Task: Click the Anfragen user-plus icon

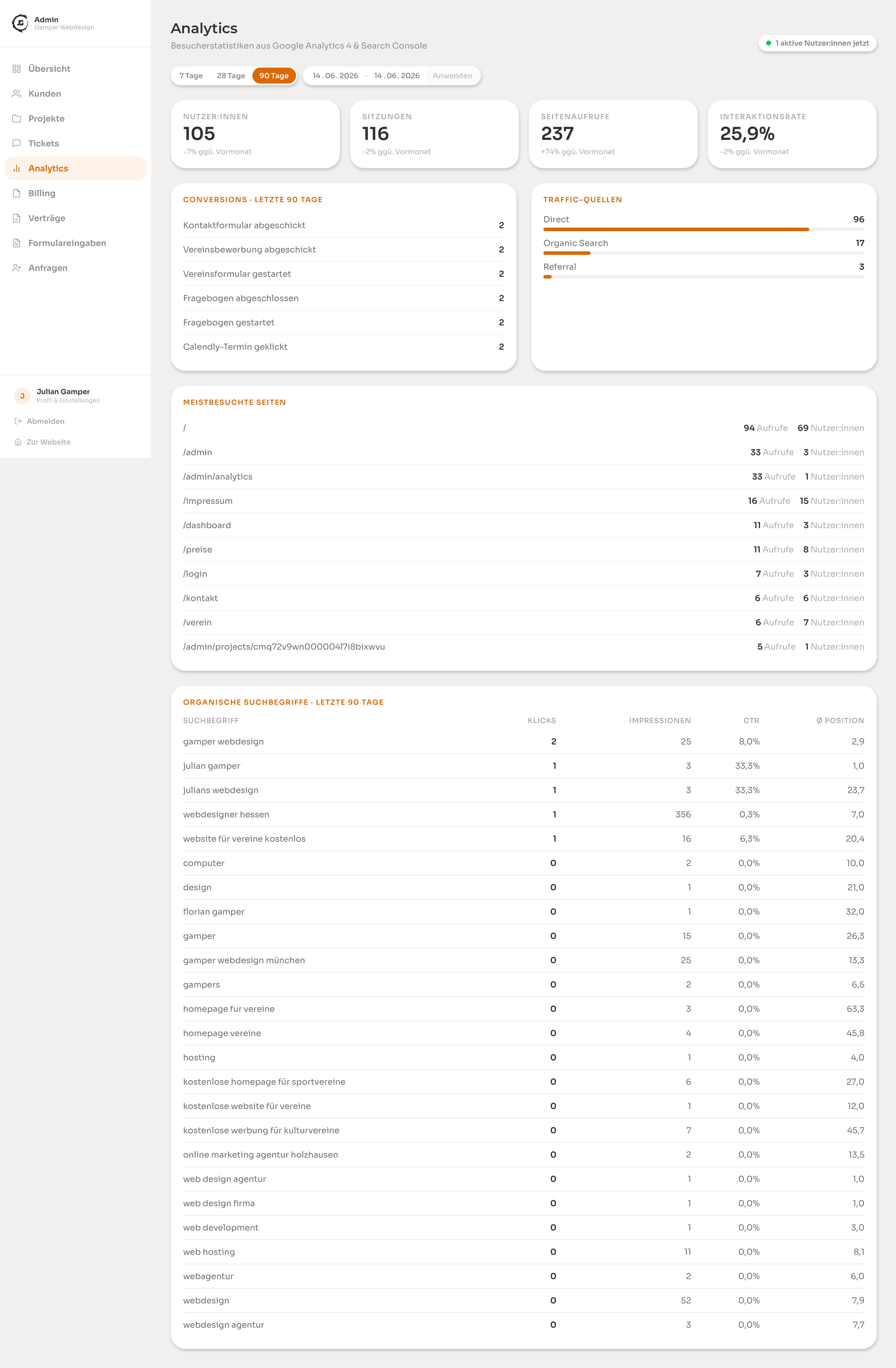Action: [x=17, y=268]
